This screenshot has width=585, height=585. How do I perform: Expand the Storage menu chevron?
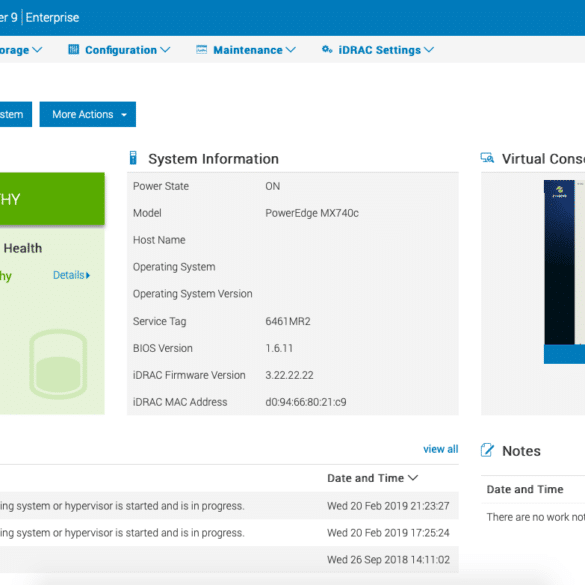pyautogui.click(x=37, y=50)
